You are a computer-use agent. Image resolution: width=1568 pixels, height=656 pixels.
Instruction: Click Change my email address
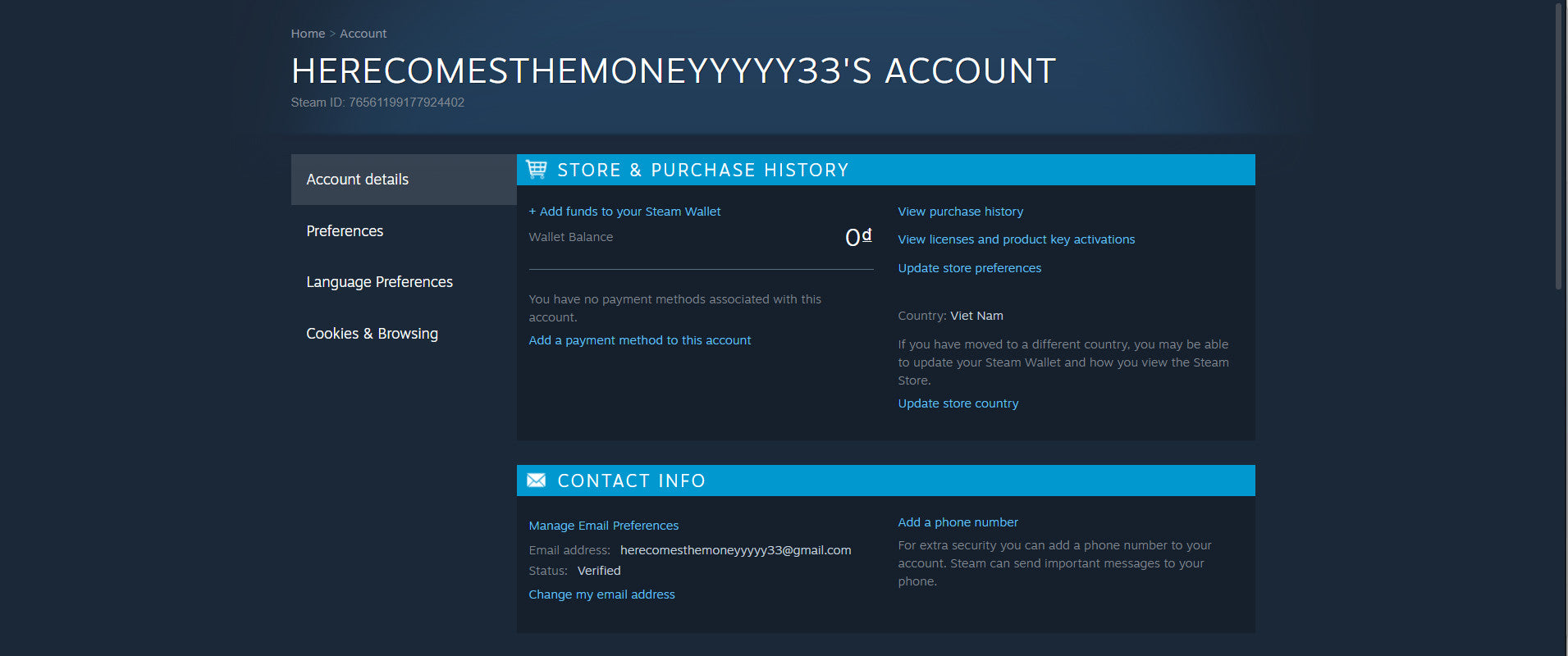coord(601,594)
